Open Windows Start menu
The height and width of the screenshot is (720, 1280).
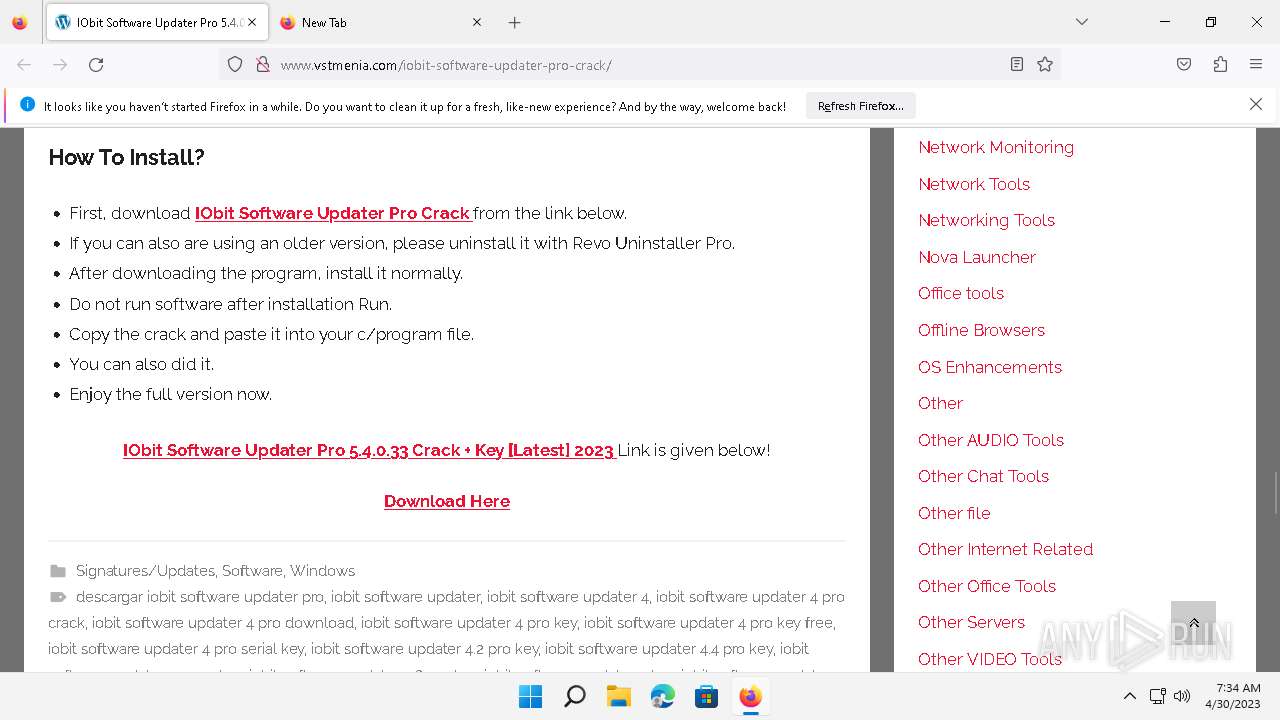pos(530,696)
